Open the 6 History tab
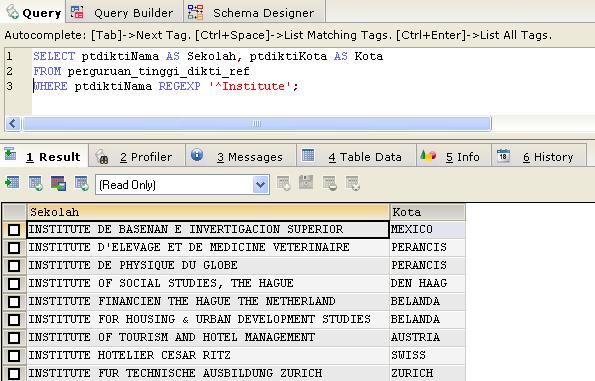595x381 pixels. click(x=539, y=156)
